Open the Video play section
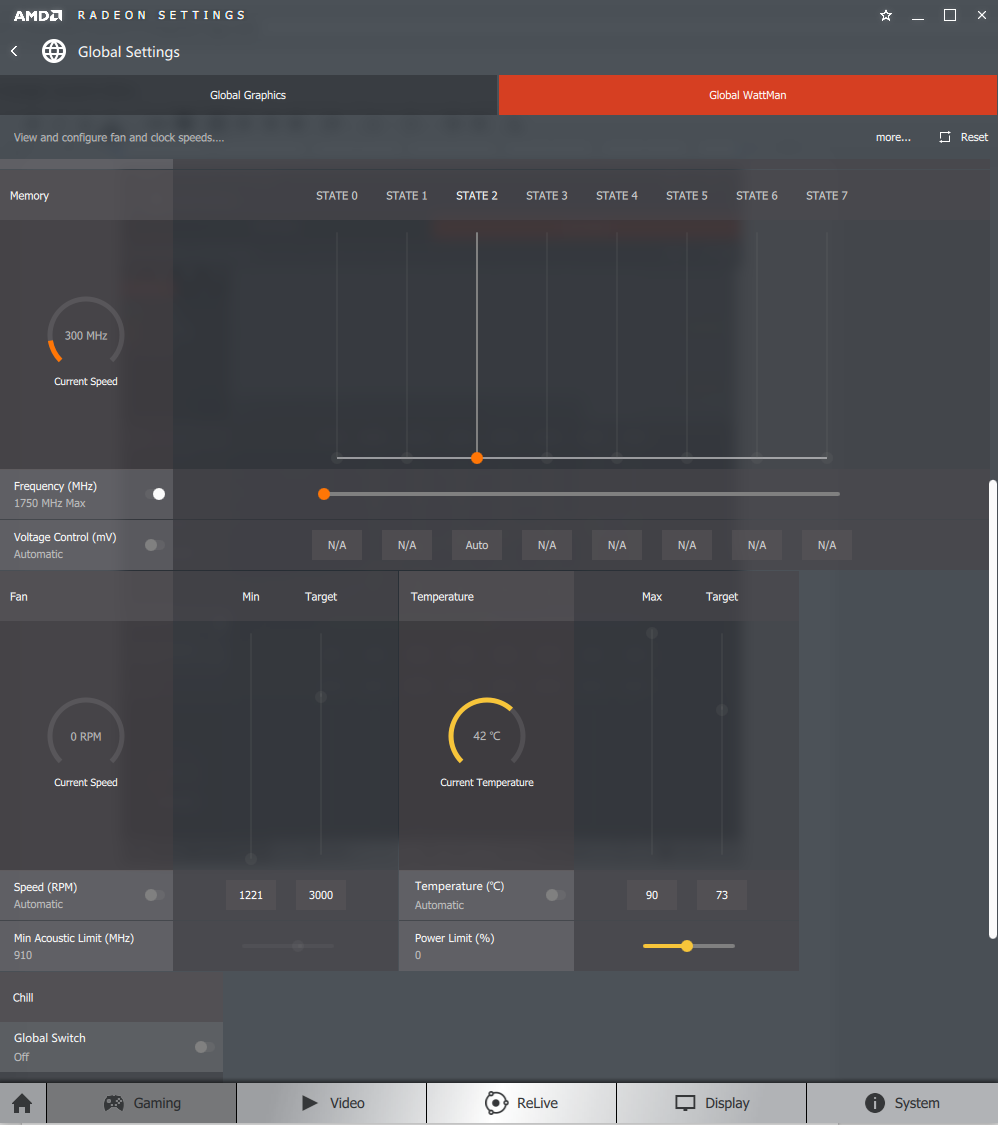 click(x=332, y=1103)
